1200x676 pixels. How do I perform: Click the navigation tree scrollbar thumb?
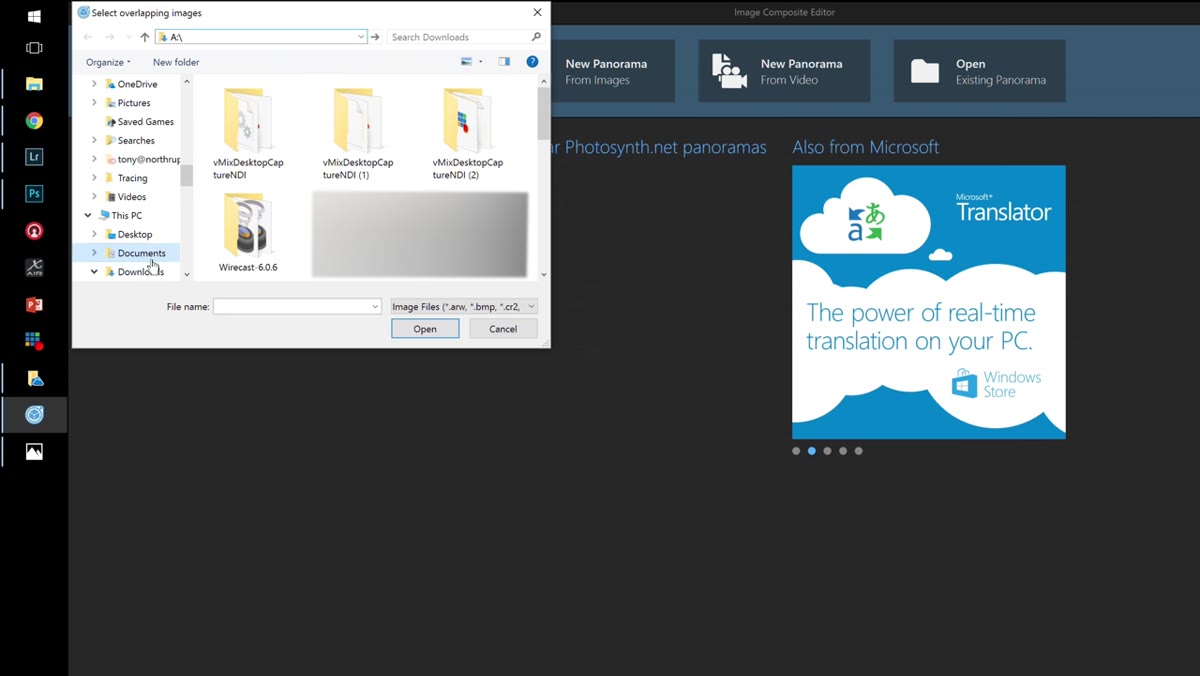point(186,175)
